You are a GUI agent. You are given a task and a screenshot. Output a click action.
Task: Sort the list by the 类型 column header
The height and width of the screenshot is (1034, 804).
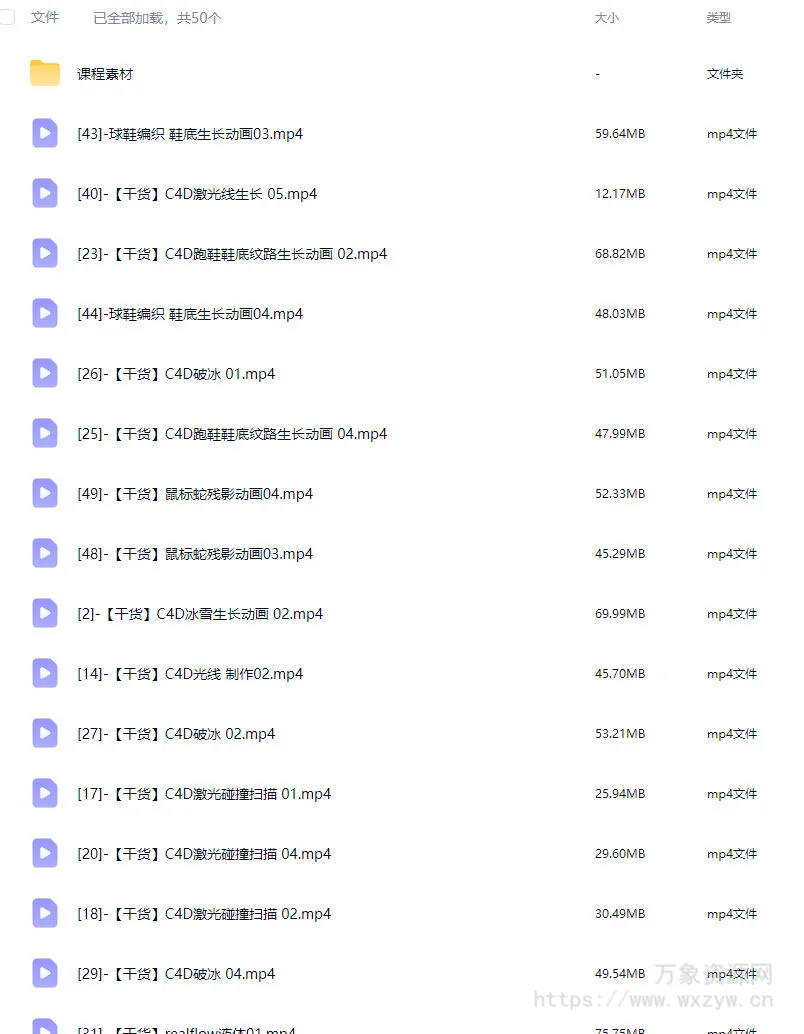tap(718, 18)
